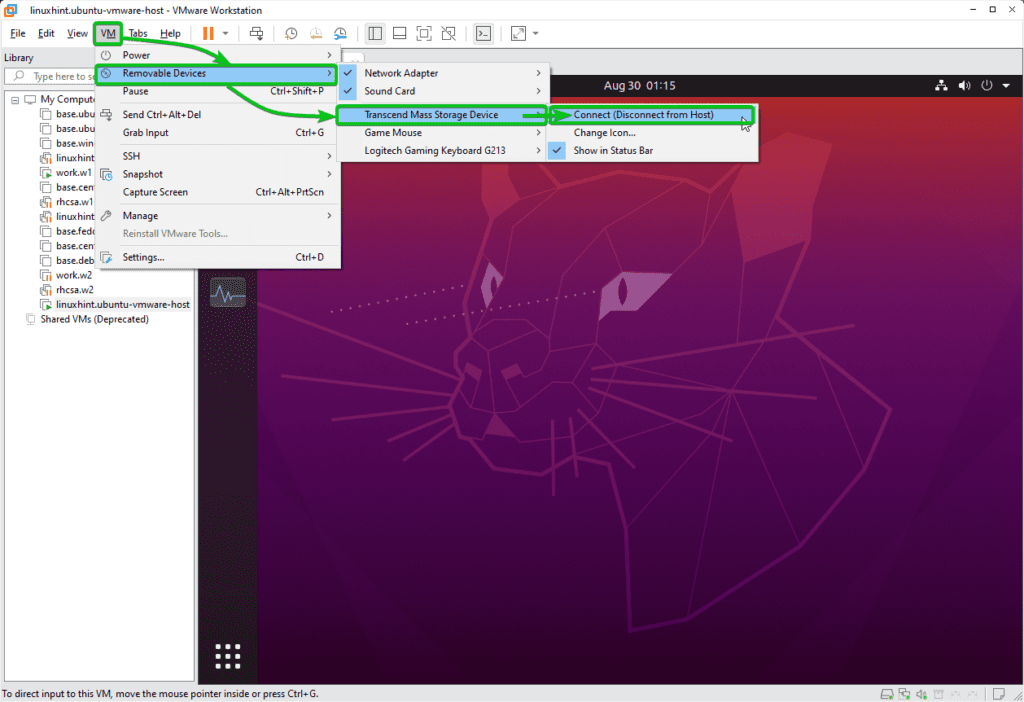Toggle the Library panel visibility icon
Screen dimensions: 1024x702
pyautogui.click(x=375, y=33)
